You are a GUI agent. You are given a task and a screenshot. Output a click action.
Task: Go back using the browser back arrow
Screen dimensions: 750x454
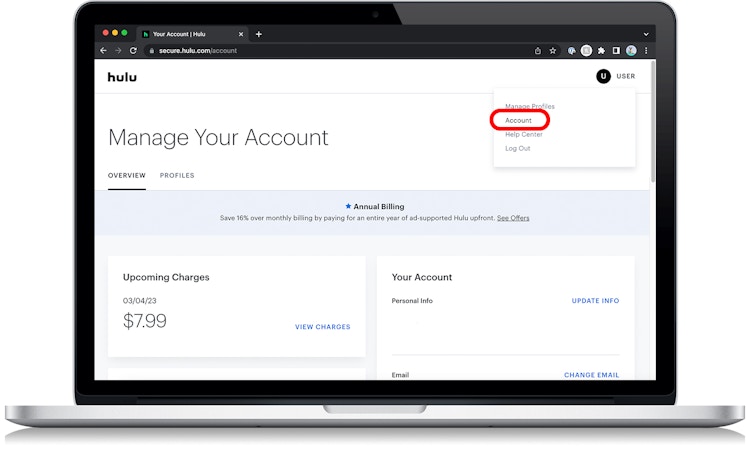(x=103, y=50)
